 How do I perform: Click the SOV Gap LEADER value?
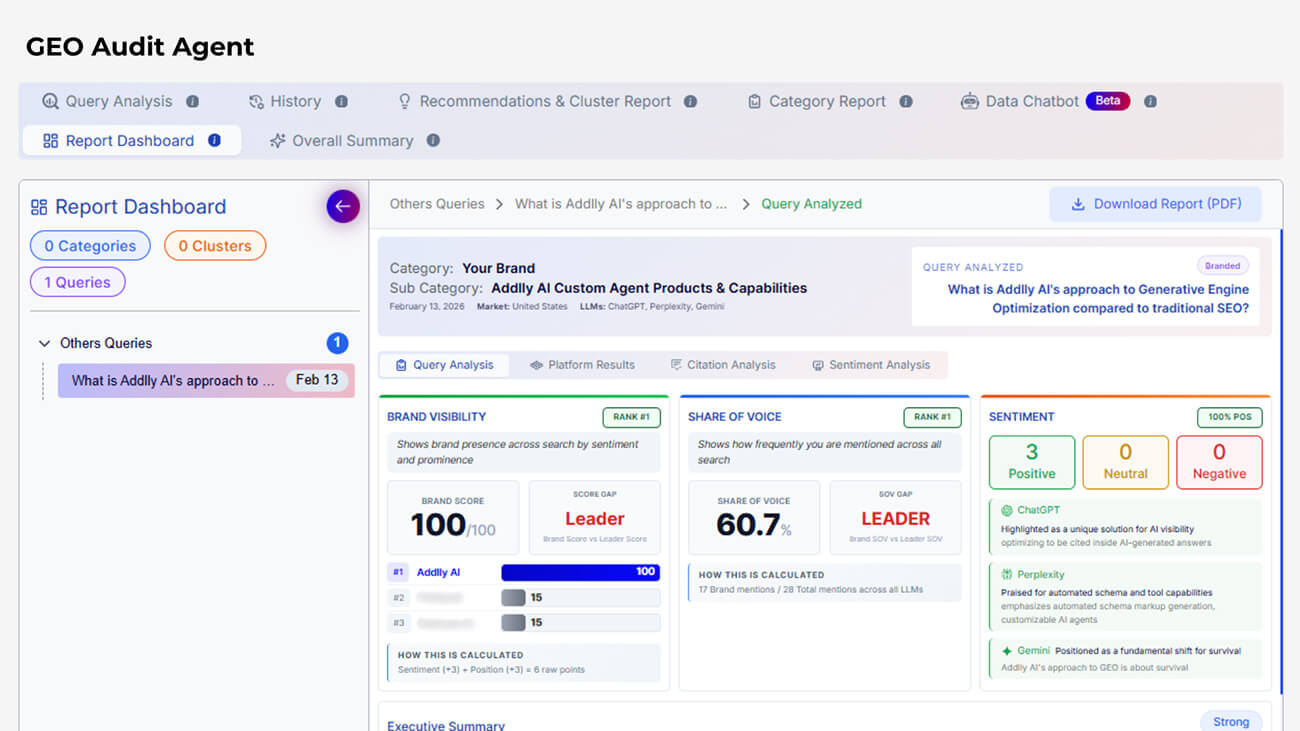coord(896,519)
